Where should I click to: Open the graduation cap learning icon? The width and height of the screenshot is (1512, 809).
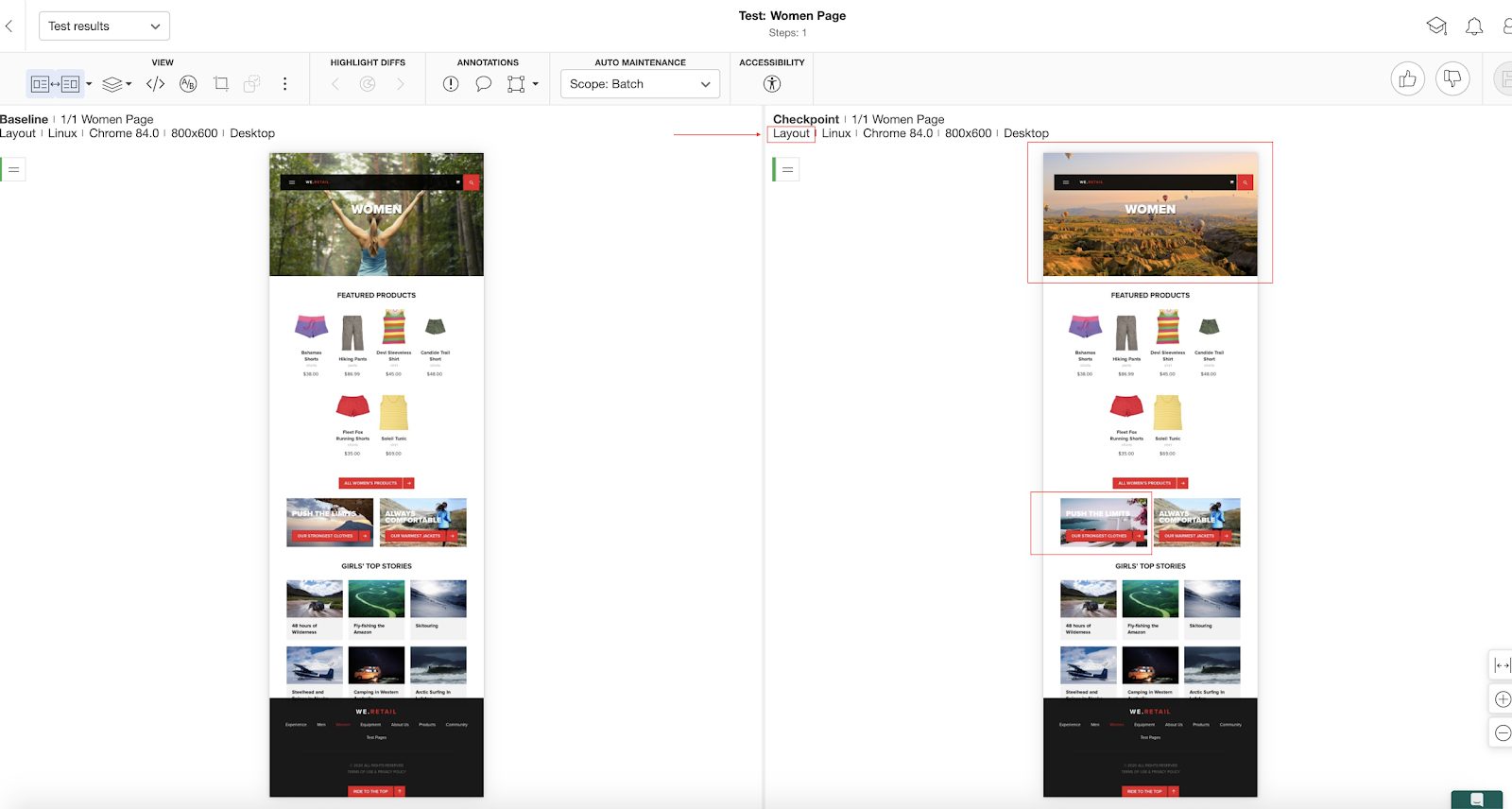(x=1436, y=26)
